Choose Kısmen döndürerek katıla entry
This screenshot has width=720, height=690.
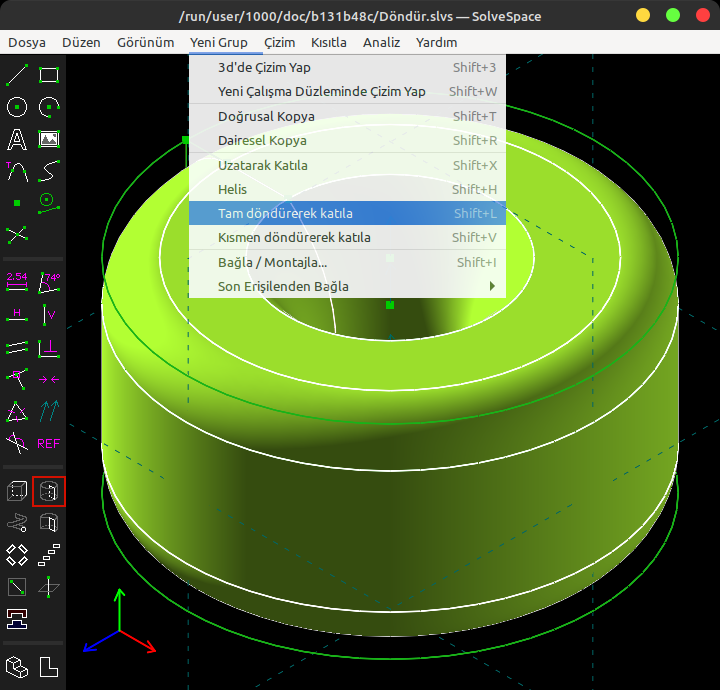tap(347, 237)
